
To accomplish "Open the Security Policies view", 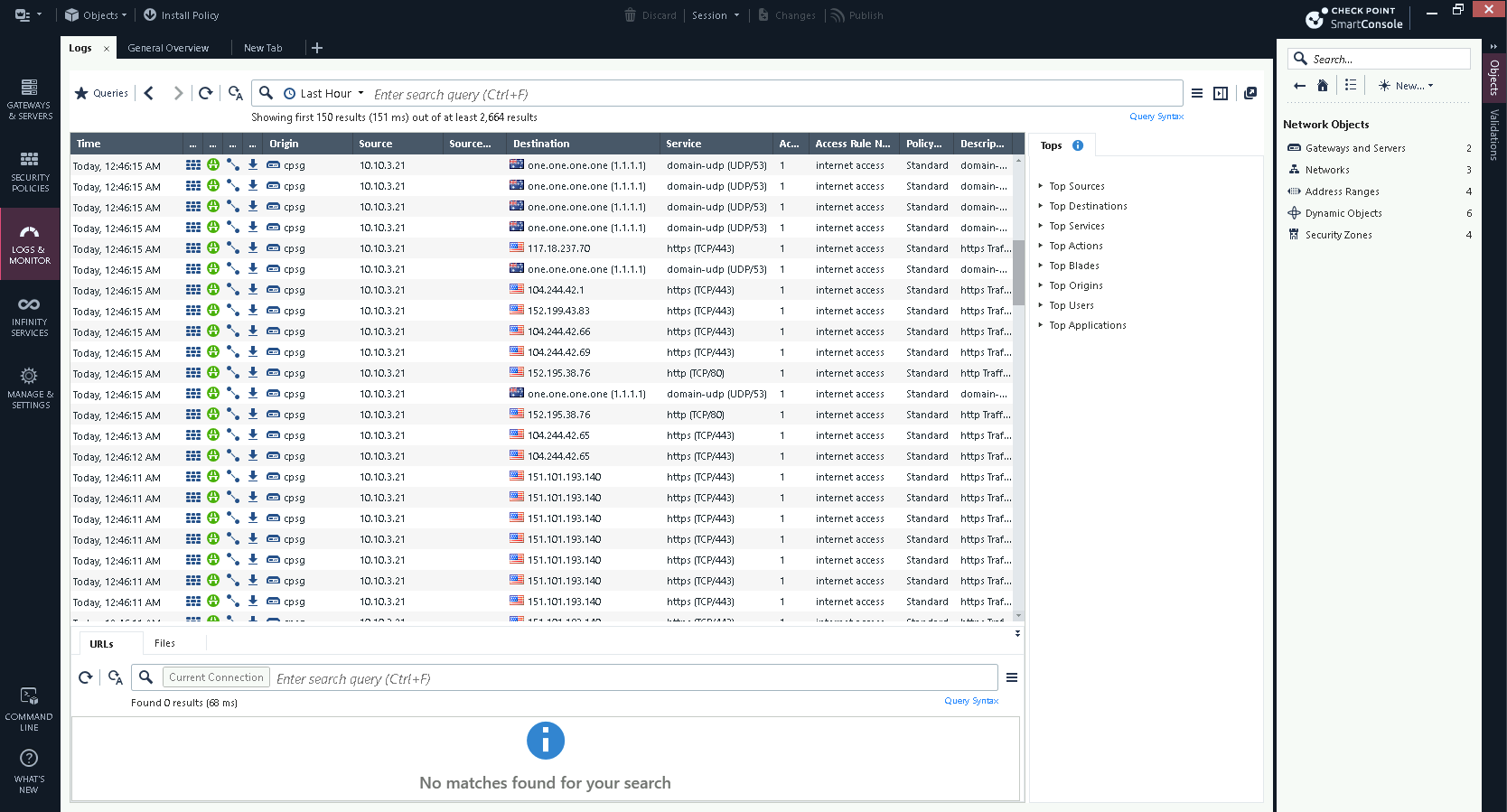I will coord(30,171).
